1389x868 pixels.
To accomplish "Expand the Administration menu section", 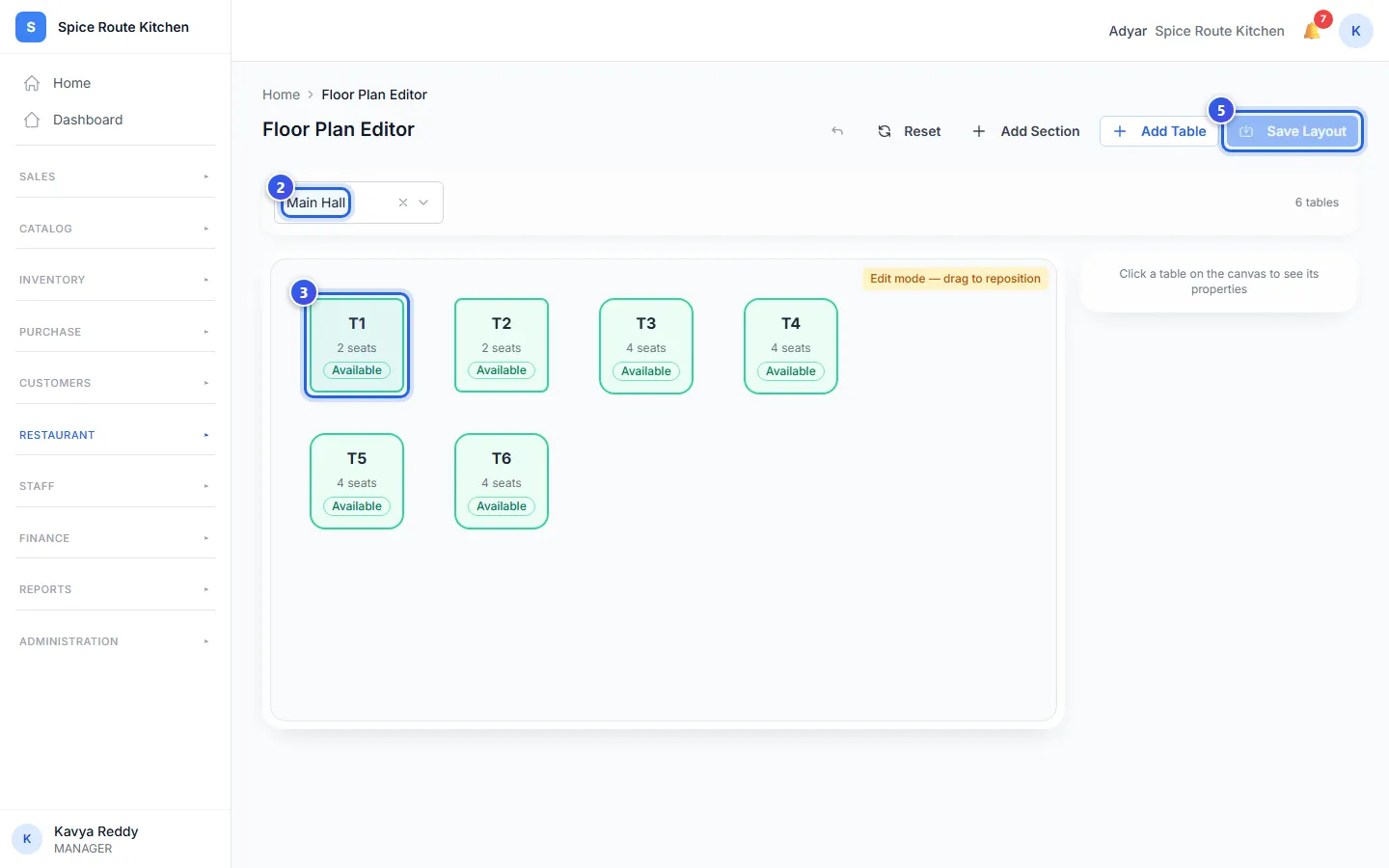I will click(x=116, y=641).
